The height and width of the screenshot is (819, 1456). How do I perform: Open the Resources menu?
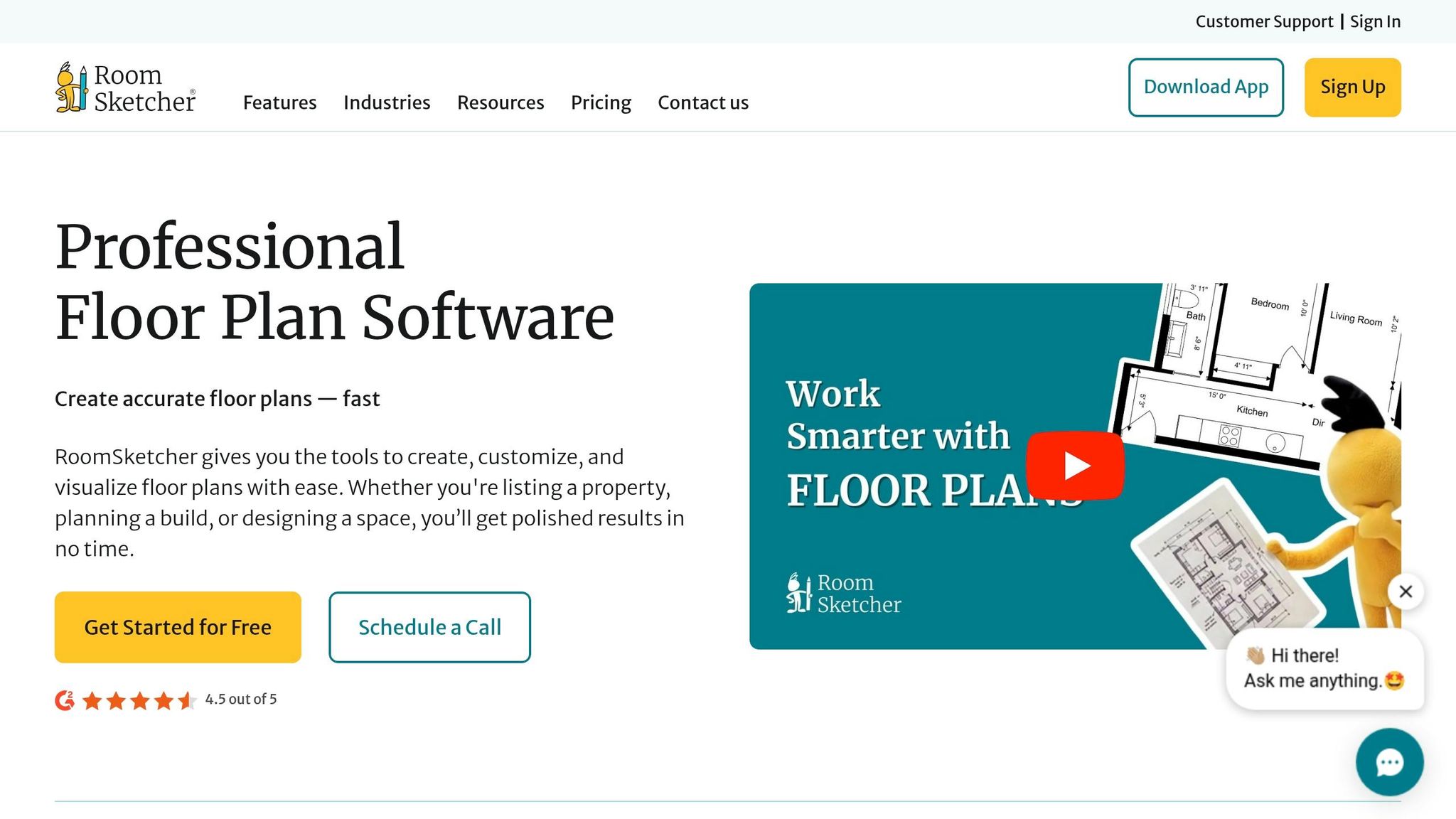500,102
